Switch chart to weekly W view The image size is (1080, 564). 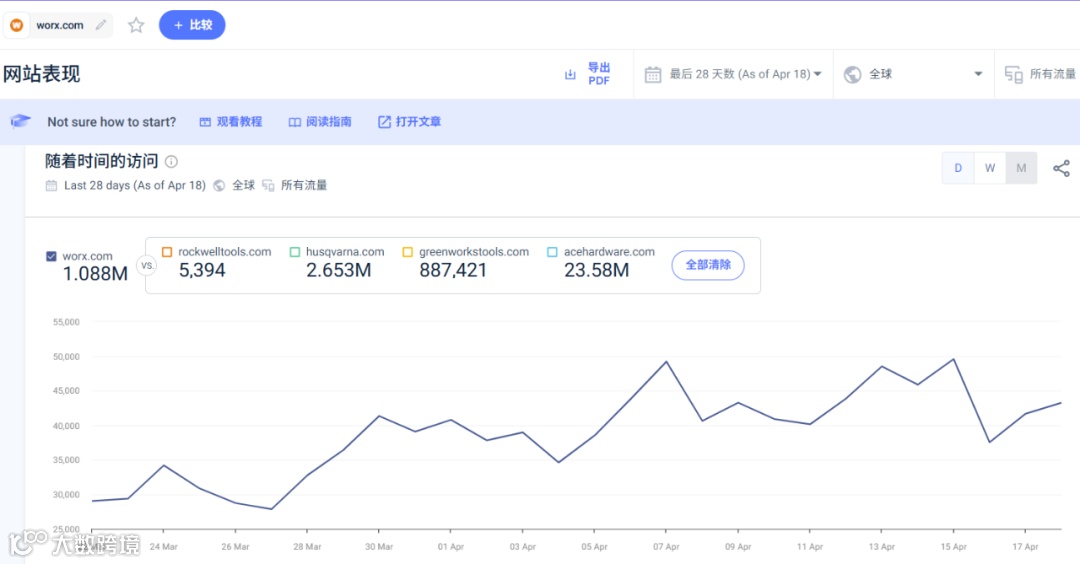pos(990,168)
